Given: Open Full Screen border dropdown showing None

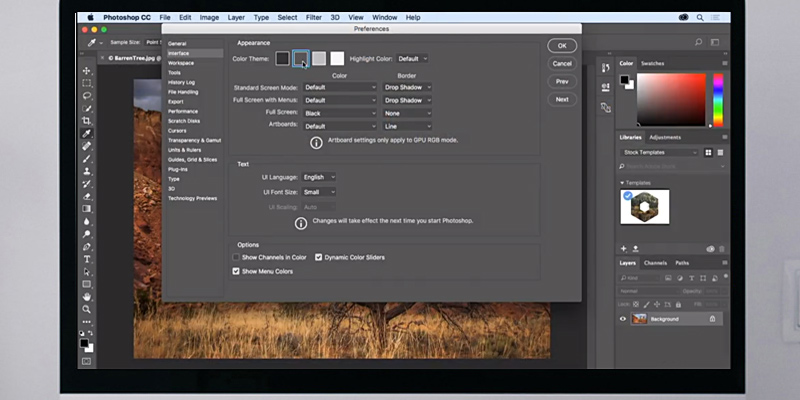Looking at the screenshot, I should click(408, 113).
